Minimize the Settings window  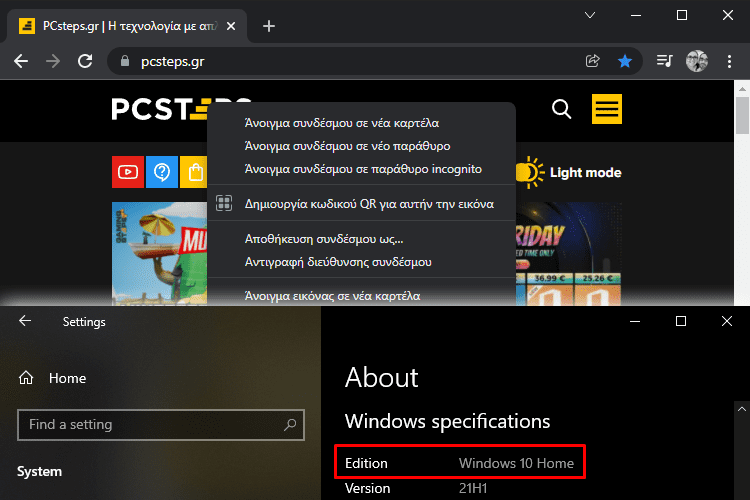[635, 321]
